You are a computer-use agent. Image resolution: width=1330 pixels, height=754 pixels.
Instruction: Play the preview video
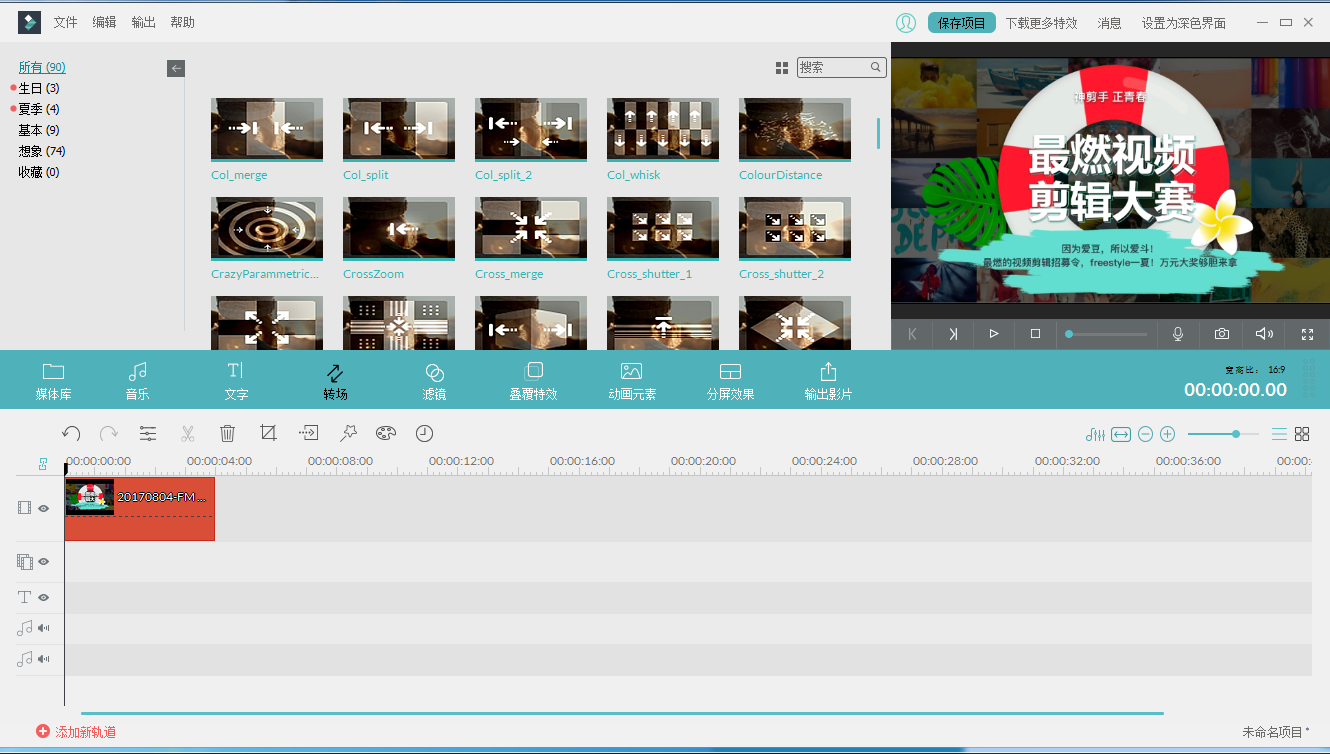tap(993, 334)
